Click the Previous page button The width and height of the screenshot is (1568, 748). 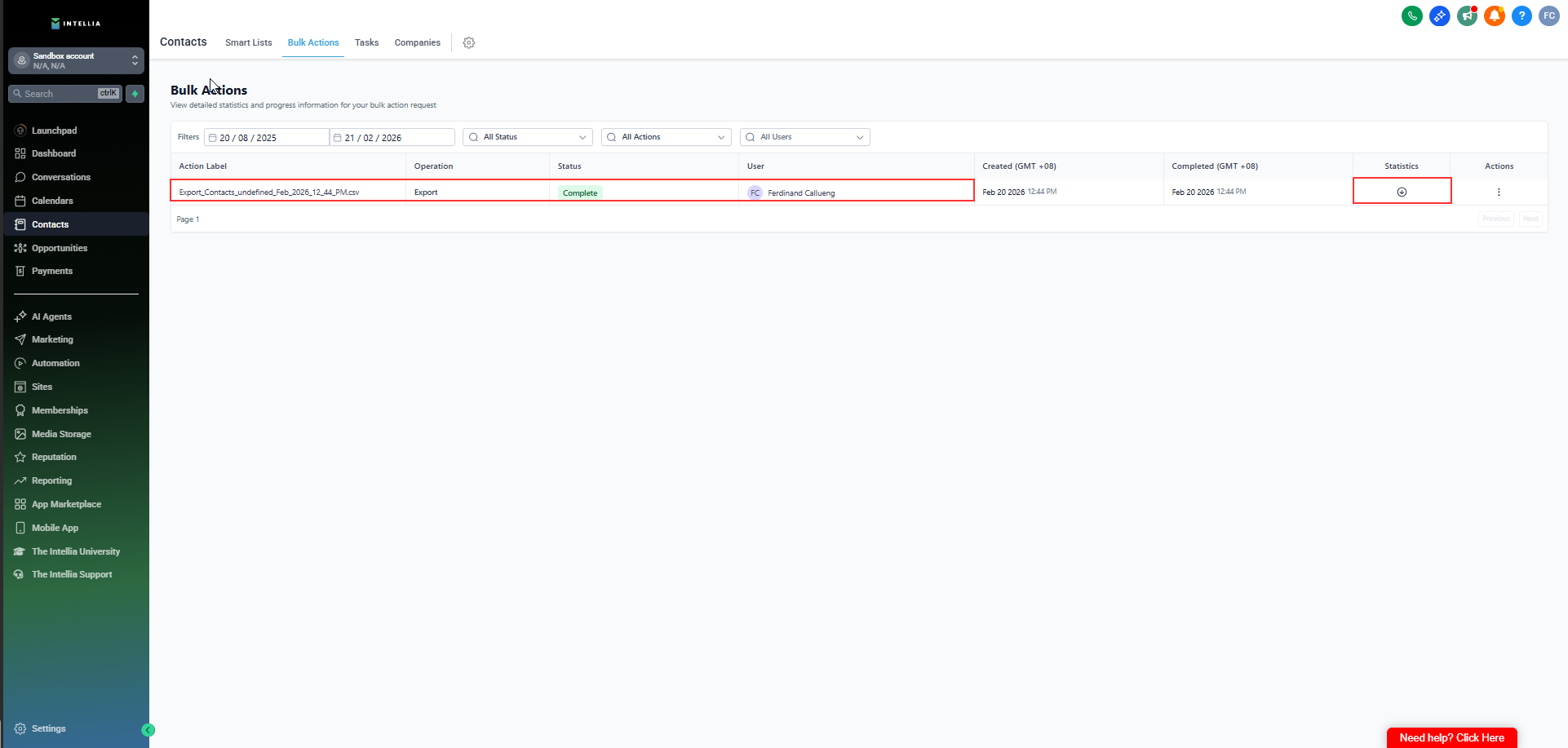tap(1496, 219)
